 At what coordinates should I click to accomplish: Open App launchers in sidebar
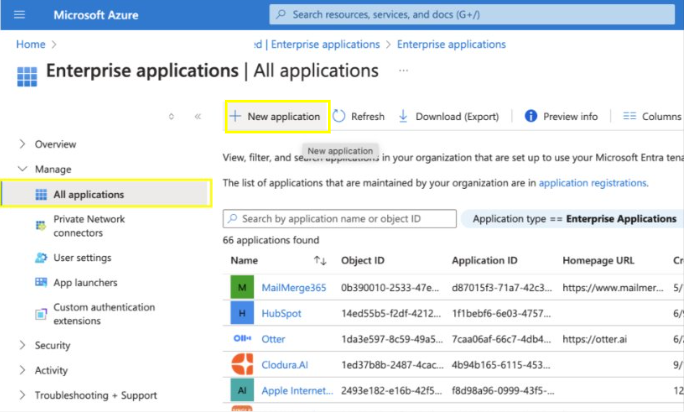coord(84,283)
